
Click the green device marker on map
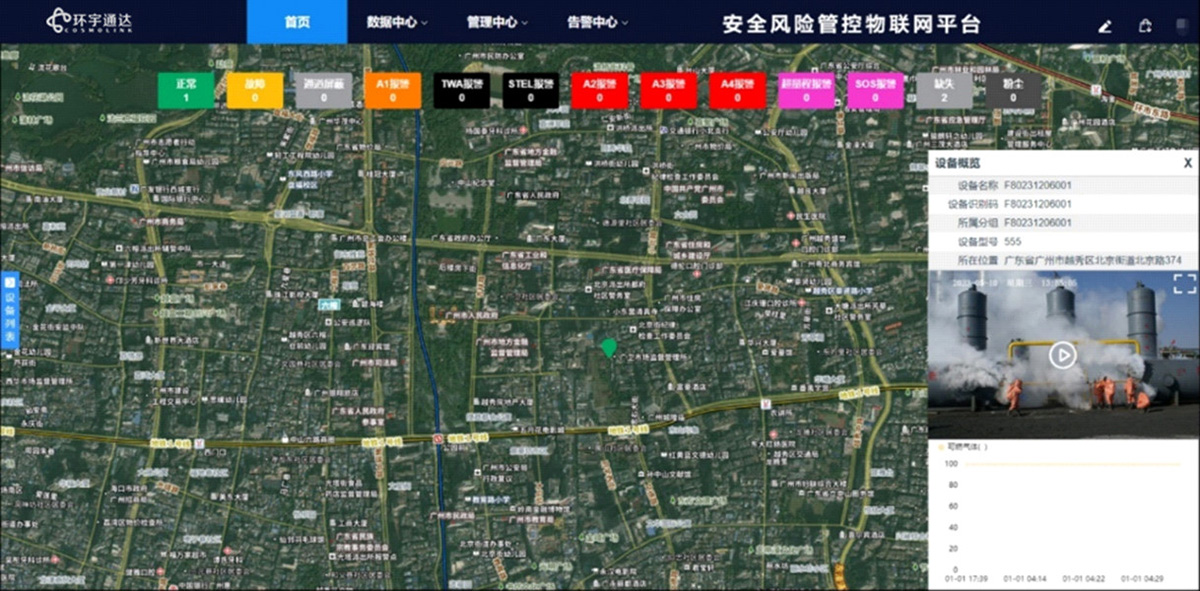coord(608,347)
